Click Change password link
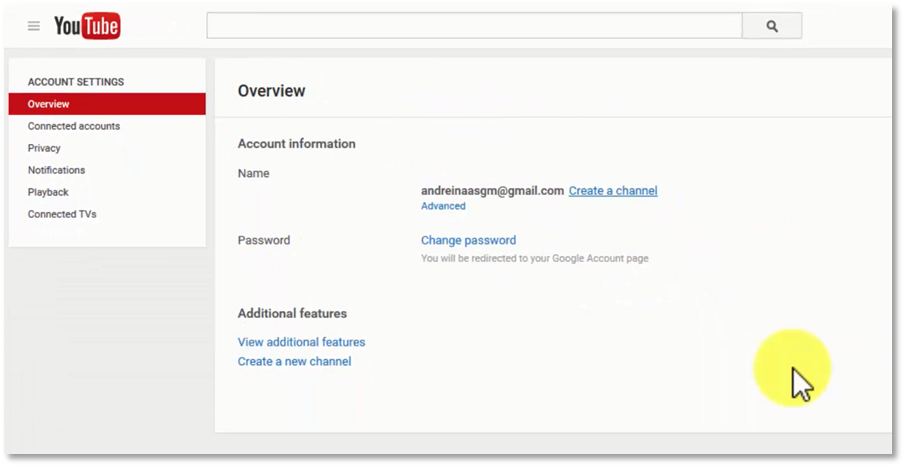Image resolution: width=905 pixels, height=467 pixels. pyautogui.click(x=469, y=240)
